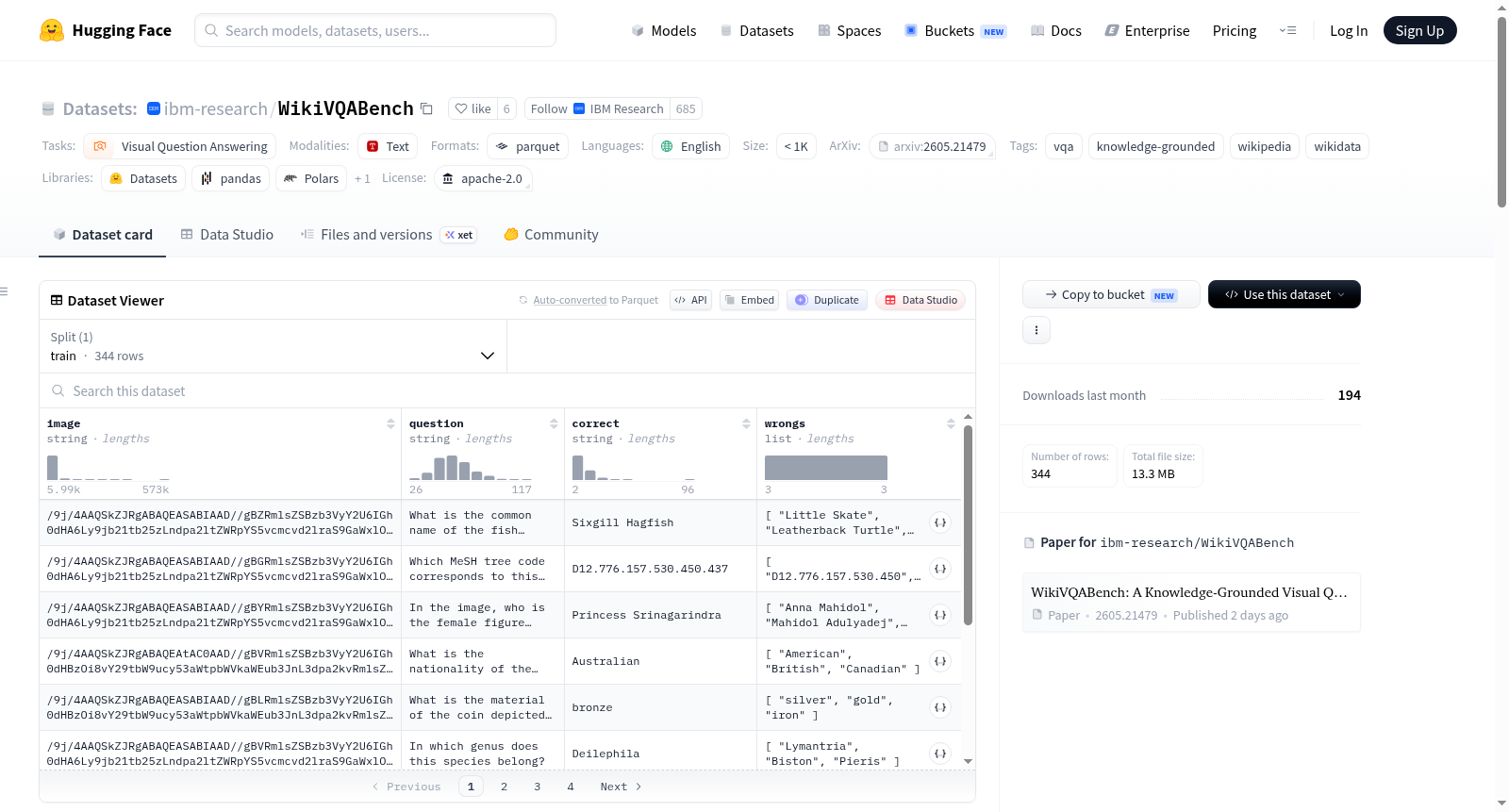Screen dimensions: 1509x812
Task: Like the WikiVQABench dataset
Action: coord(473,108)
